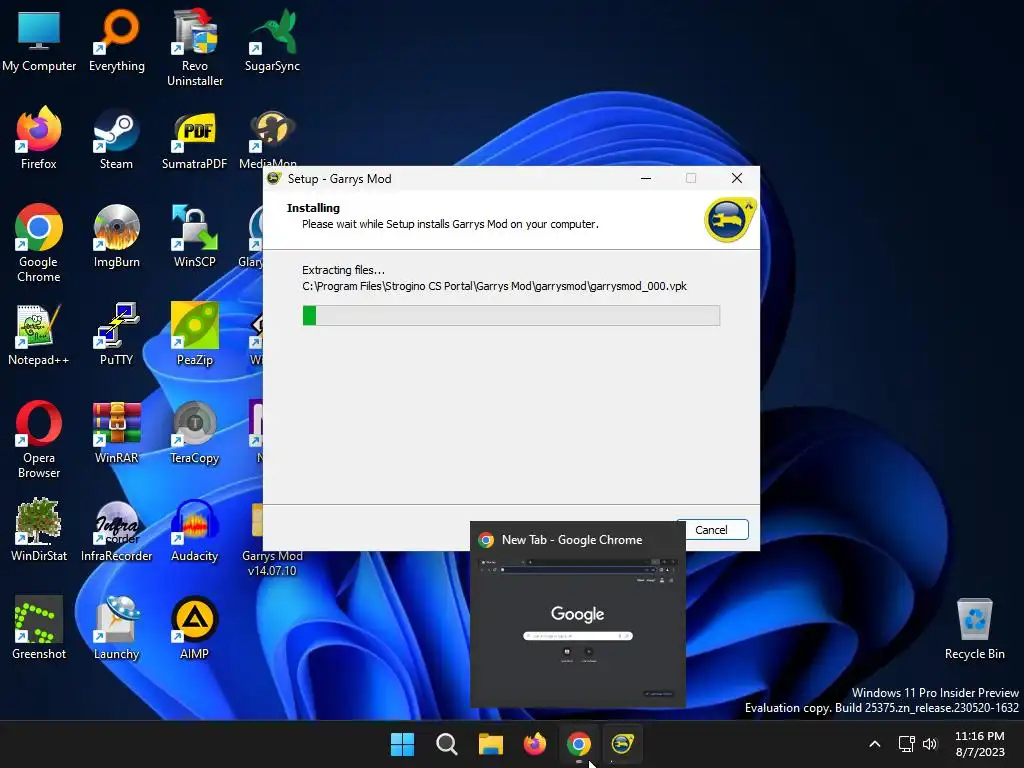This screenshot has height=768, width=1024.
Task: Select the AIMP desktop shortcut
Action: click(x=195, y=628)
